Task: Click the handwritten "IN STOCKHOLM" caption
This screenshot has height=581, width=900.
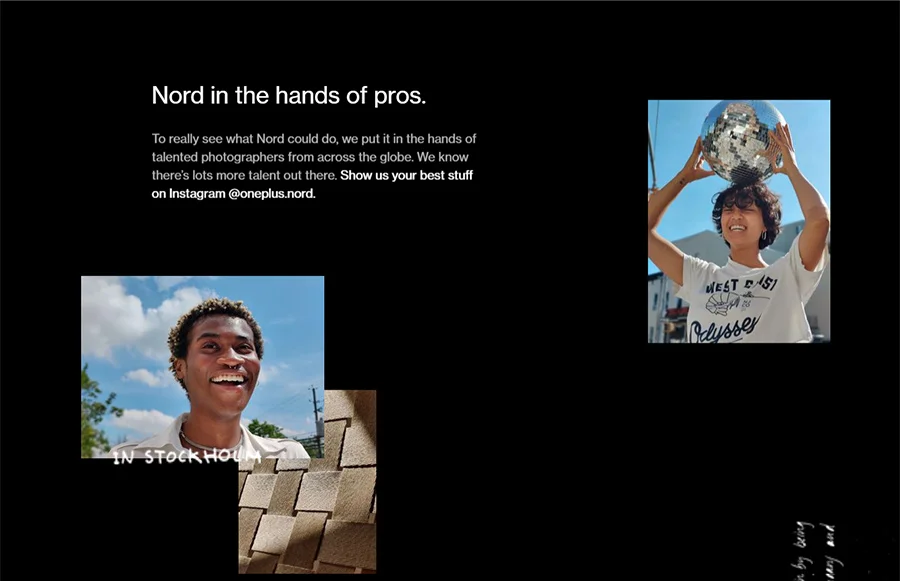Action: coord(187,457)
